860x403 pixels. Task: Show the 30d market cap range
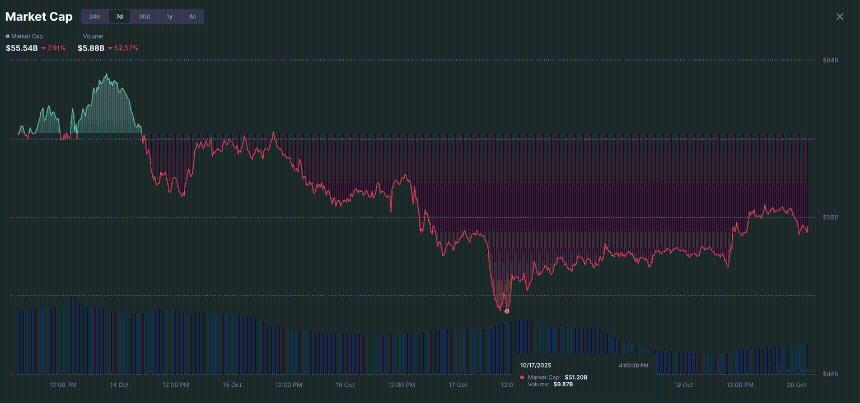145,17
